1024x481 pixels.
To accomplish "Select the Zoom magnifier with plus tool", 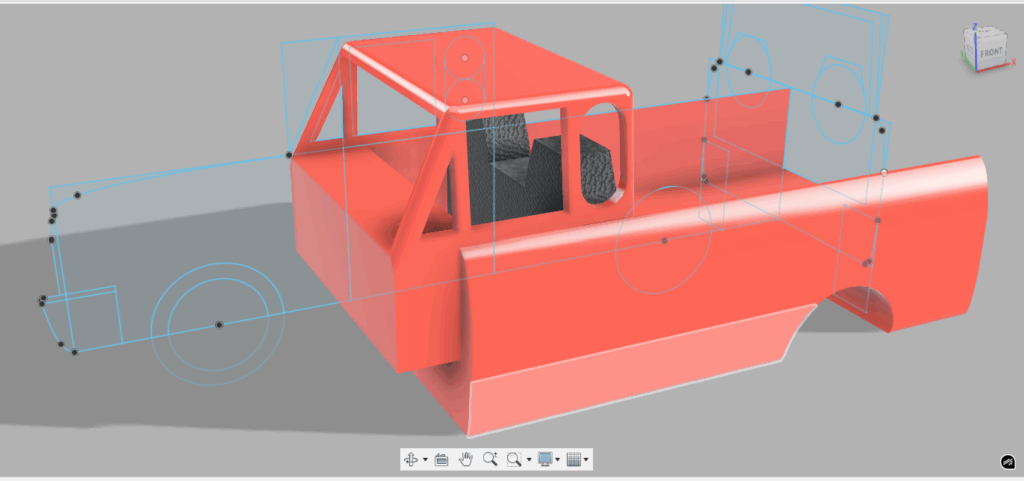I will tap(490, 459).
